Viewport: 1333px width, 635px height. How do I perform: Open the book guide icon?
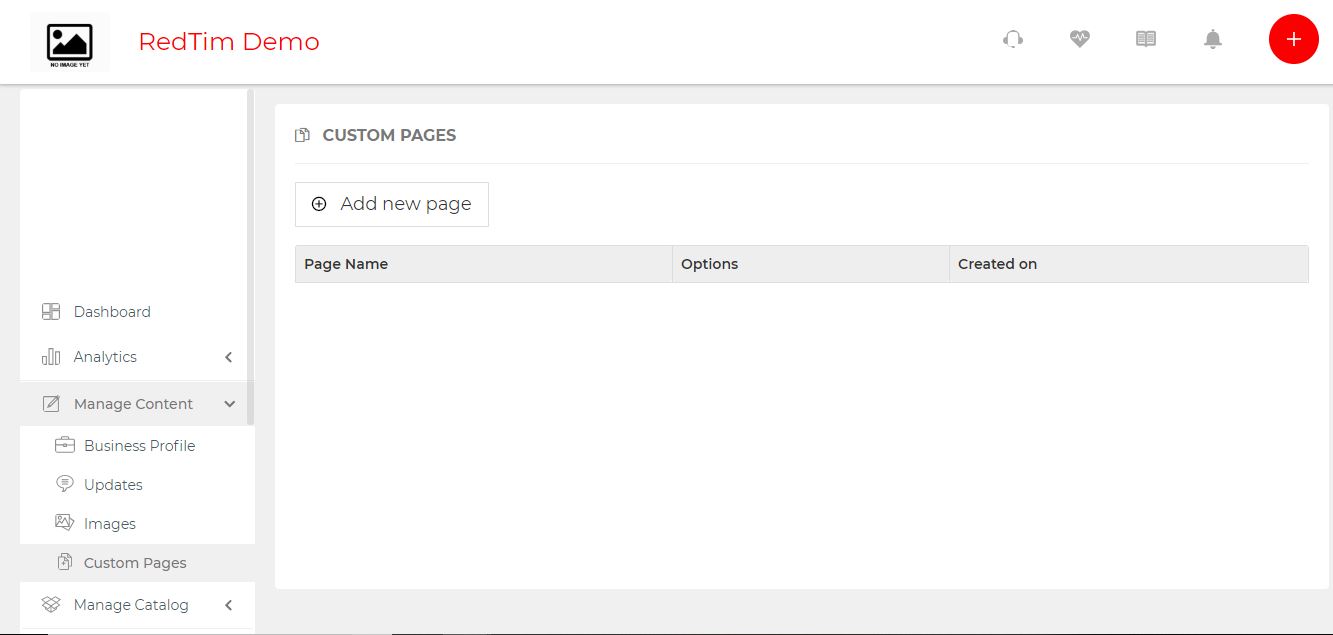pyautogui.click(x=1146, y=39)
